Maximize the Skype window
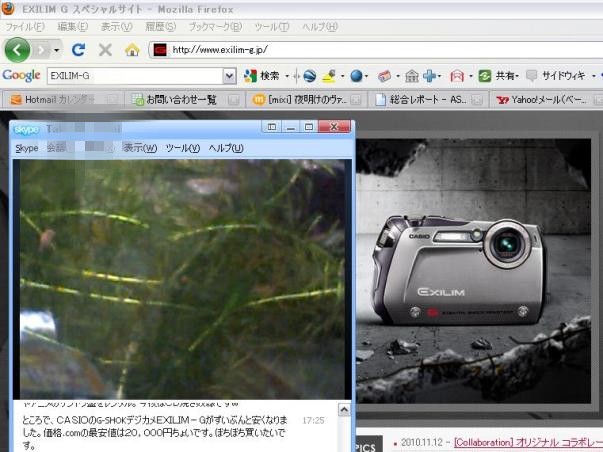The width and height of the screenshot is (603, 452). (x=309, y=127)
